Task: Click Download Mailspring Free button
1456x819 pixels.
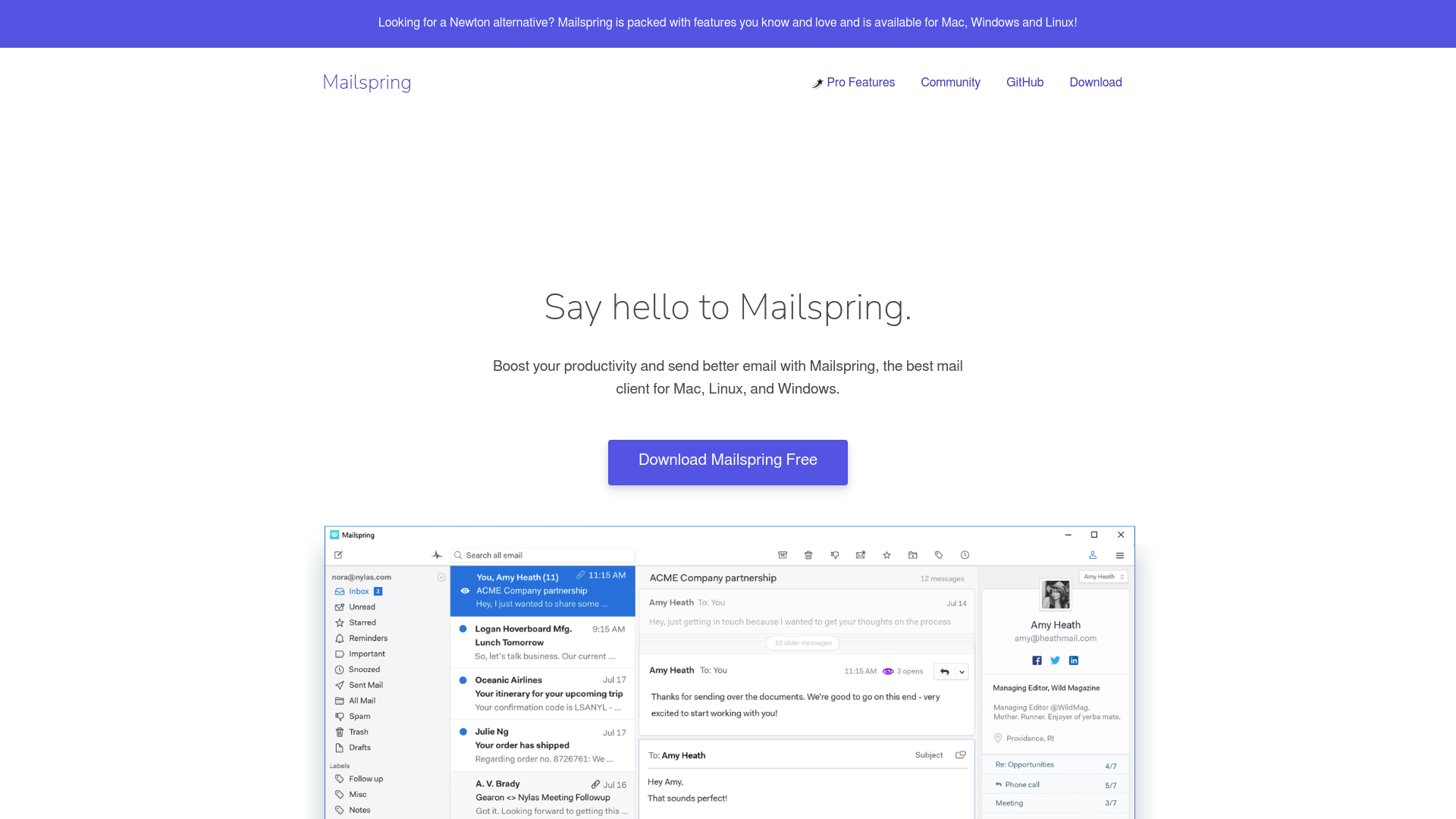Action: pos(727,462)
